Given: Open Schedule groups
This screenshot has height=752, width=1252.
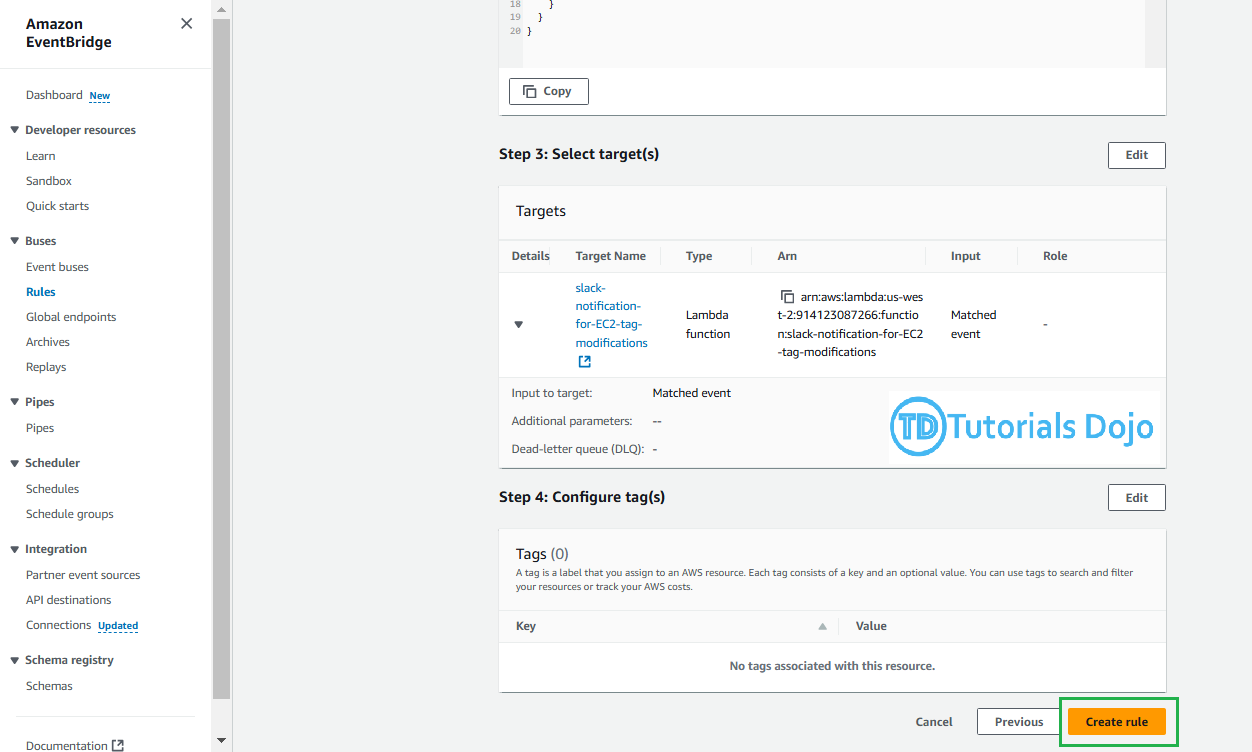Looking at the screenshot, I should 70,514.
